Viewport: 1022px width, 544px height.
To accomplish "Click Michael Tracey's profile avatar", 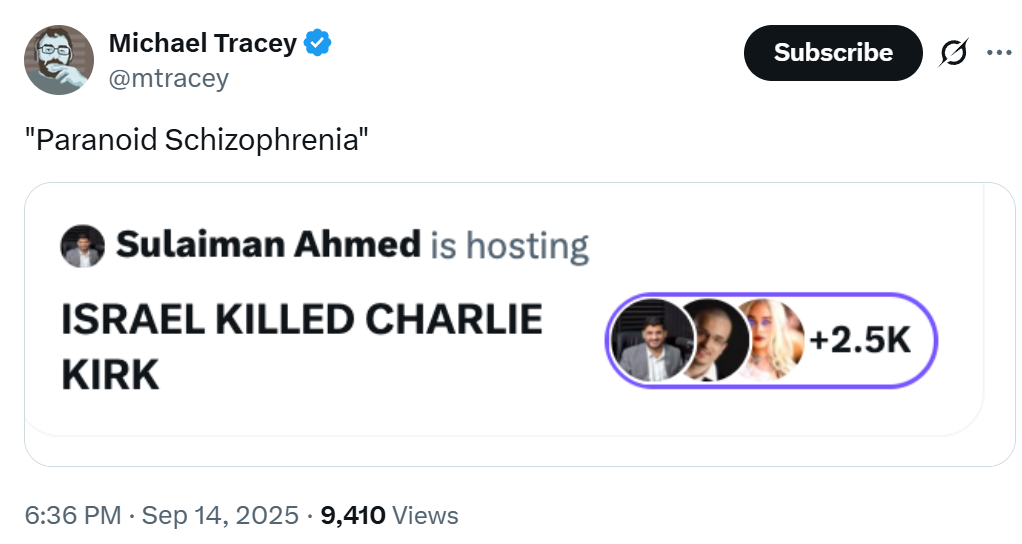I will coord(58,60).
